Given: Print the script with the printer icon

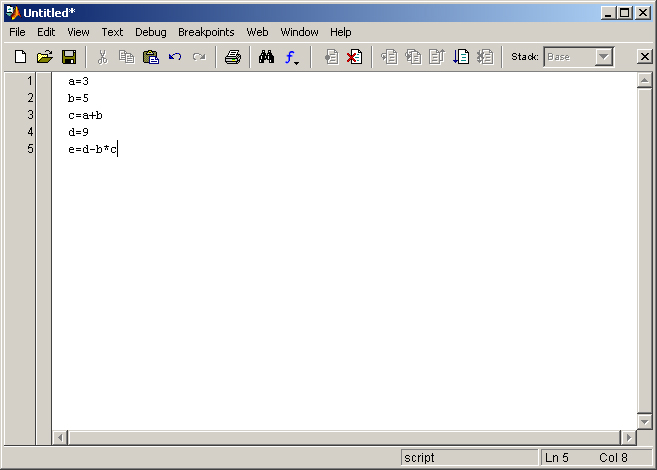Looking at the screenshot, I should (x=233, y=57).
